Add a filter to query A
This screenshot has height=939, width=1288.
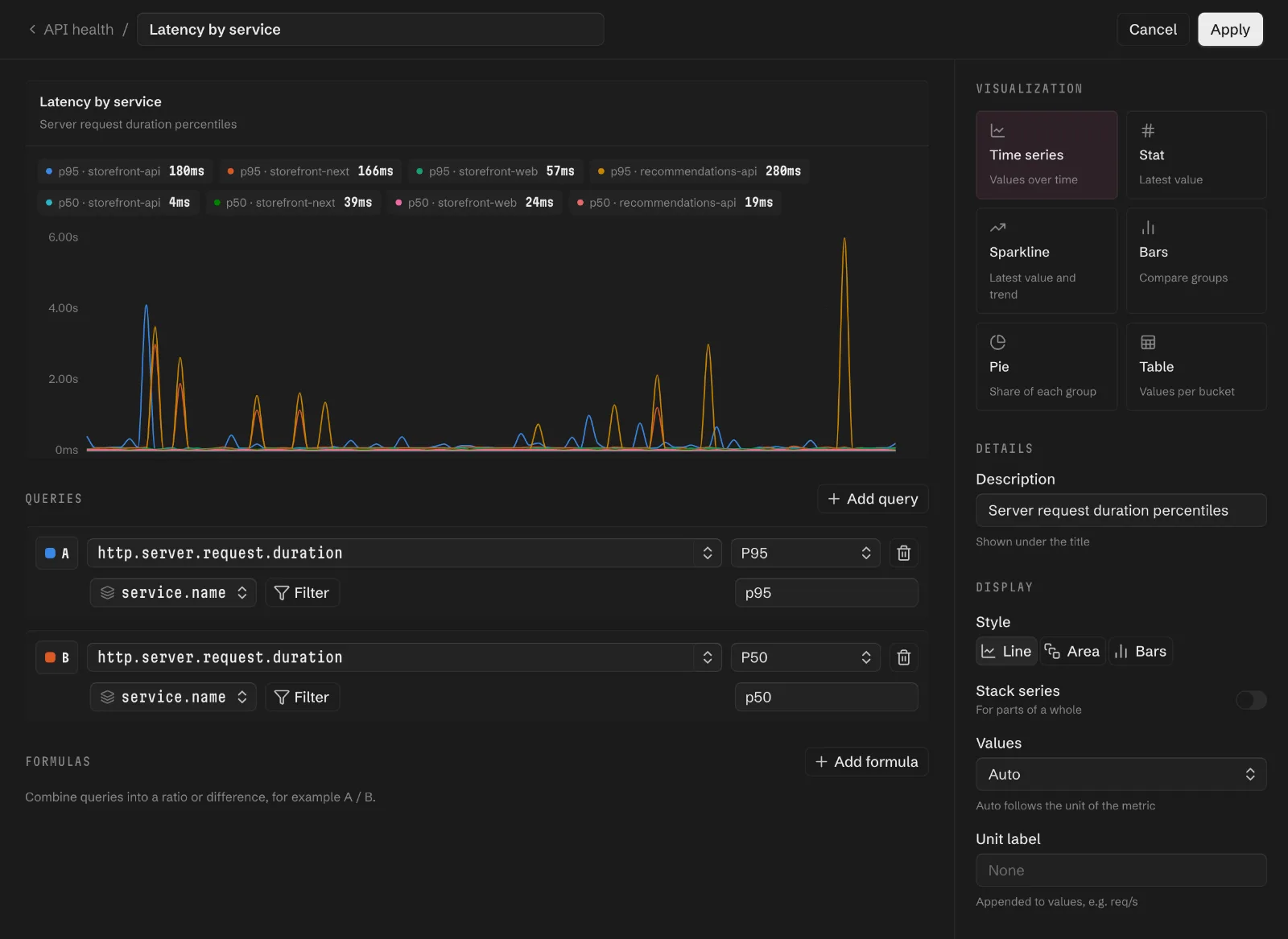[x=302, y=593]
